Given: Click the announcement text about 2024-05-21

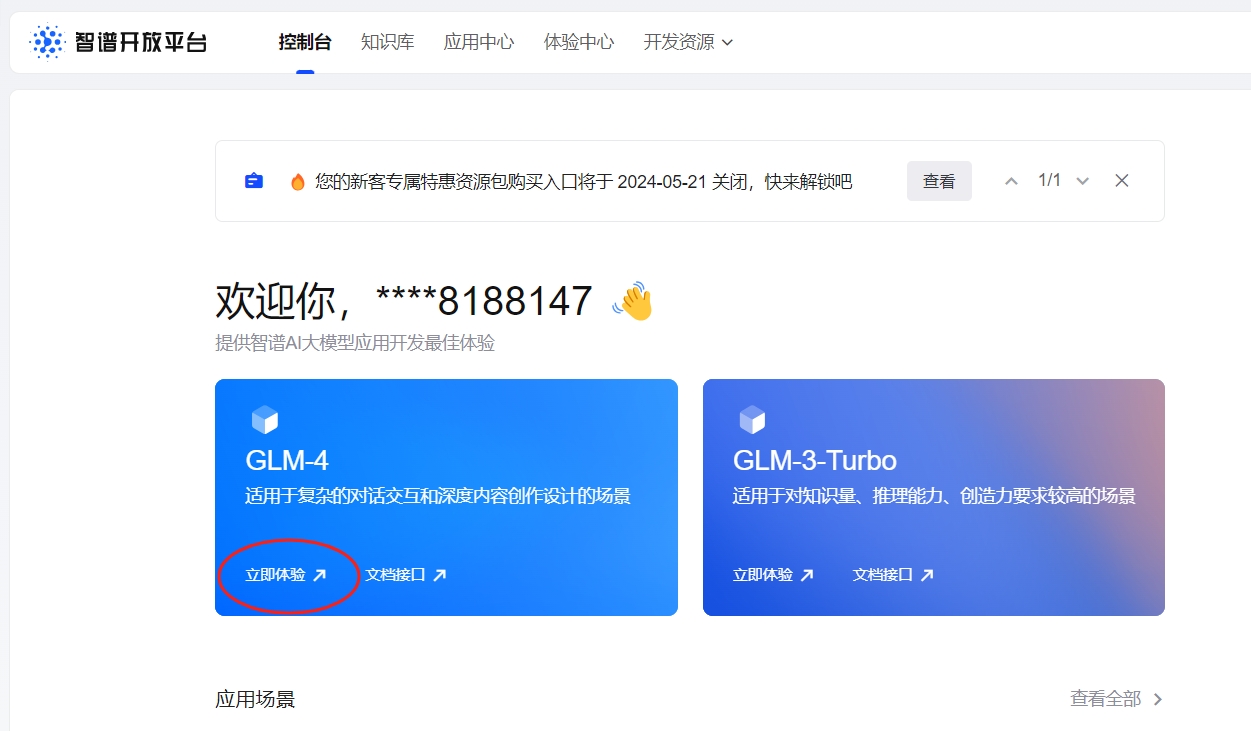Looking at the screenshot, I should pyautogui.click(x=584, y=182).
